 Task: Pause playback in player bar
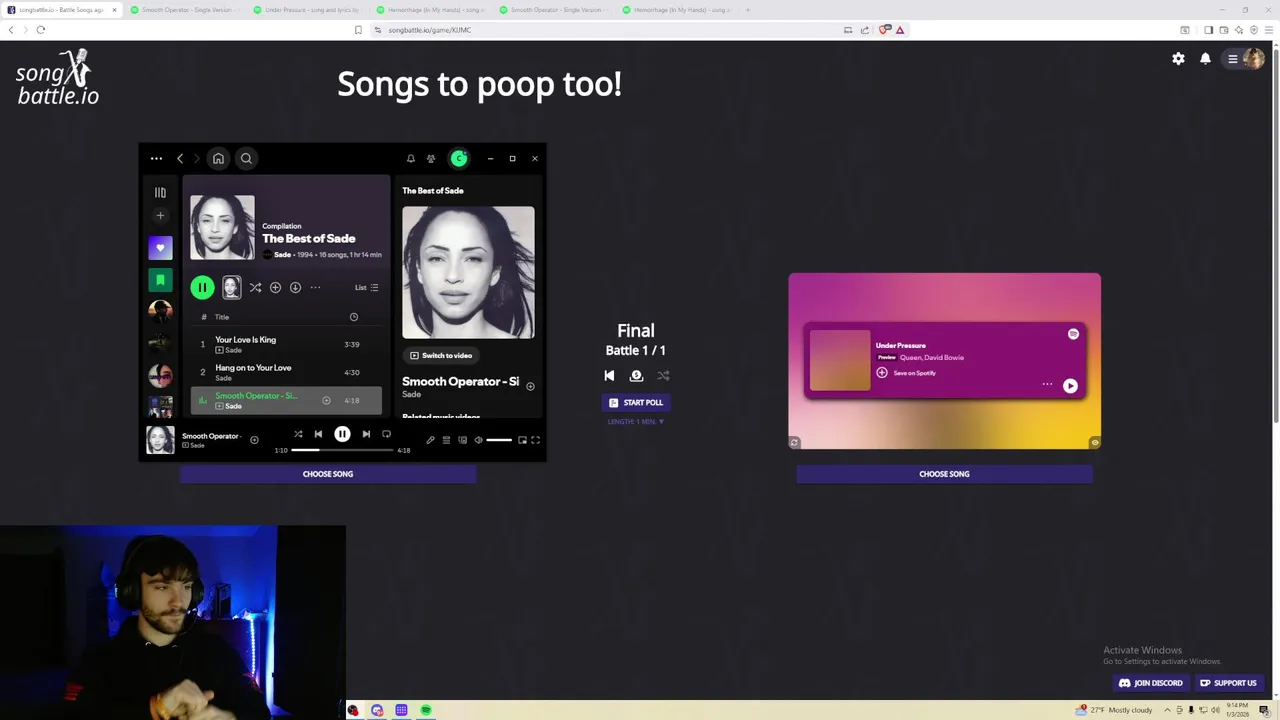pos(342,434)
